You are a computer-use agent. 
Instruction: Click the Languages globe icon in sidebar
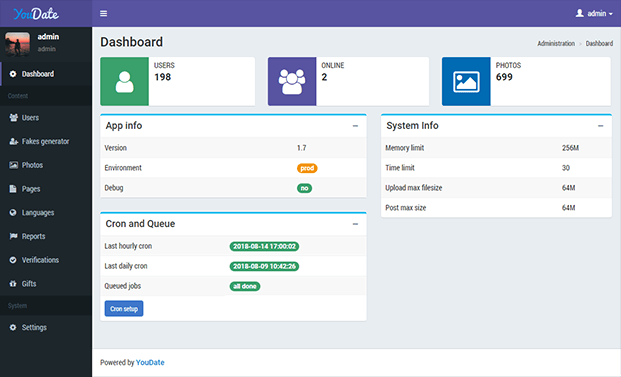[x=13, y=213]
